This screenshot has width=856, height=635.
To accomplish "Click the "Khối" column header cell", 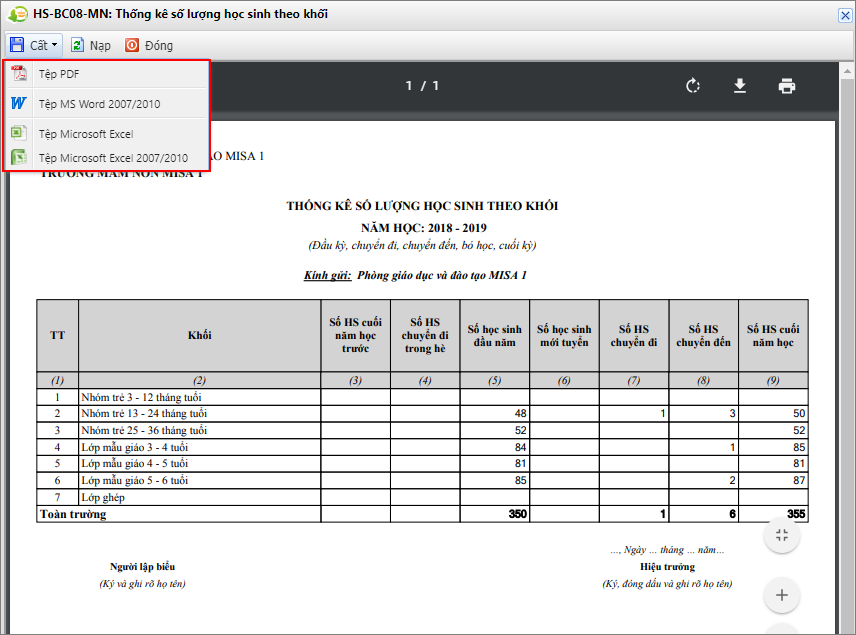I will click(x=199, y=335).
